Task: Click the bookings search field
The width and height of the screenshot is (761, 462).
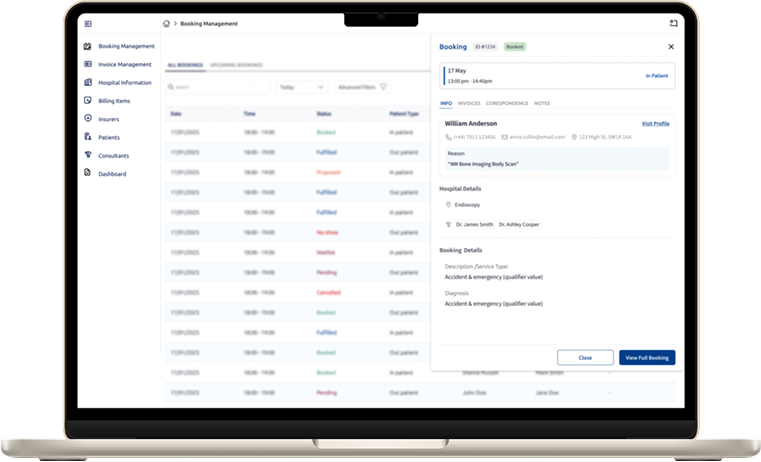Action: (x=218, y=87)
